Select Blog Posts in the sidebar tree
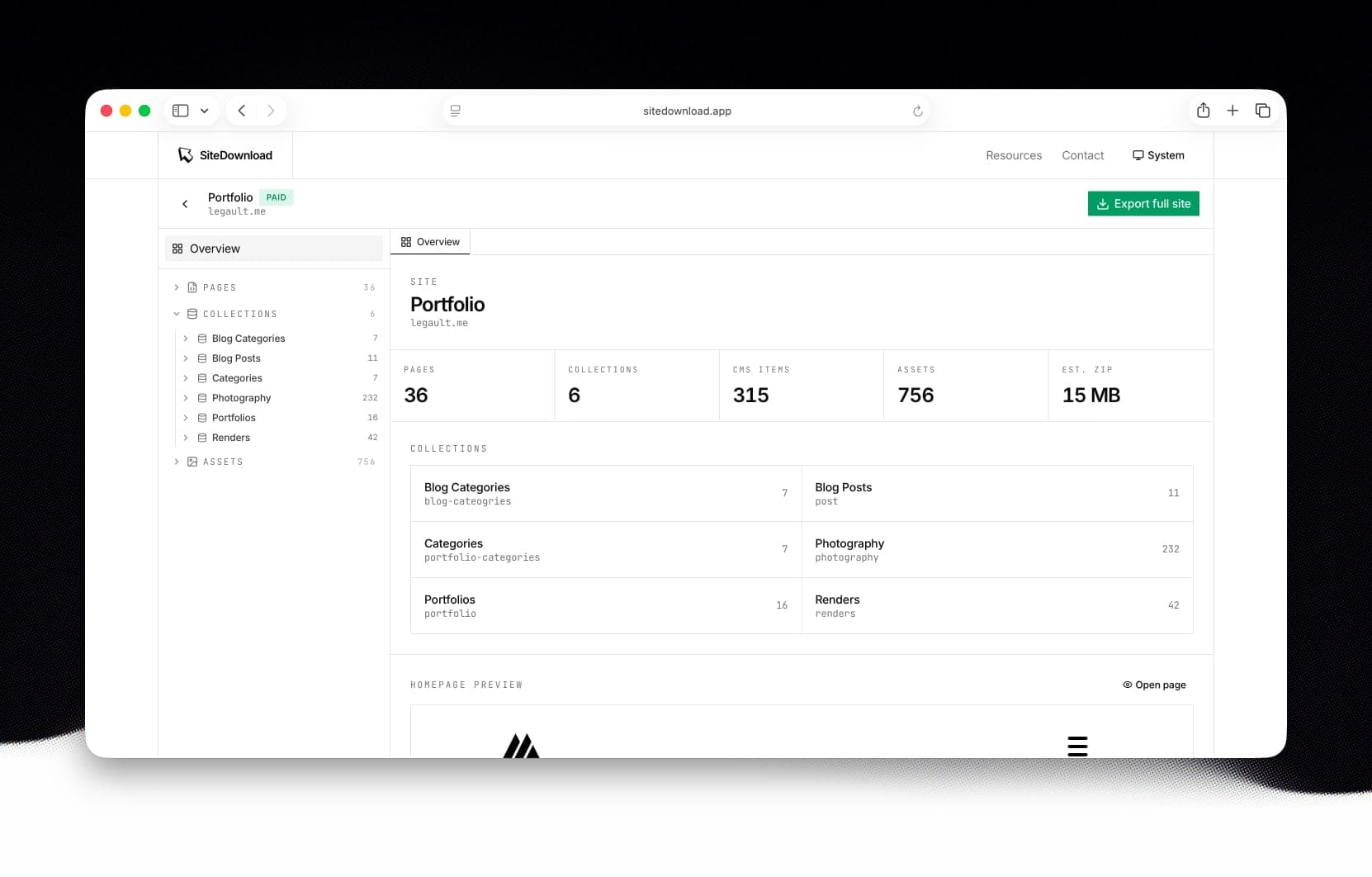 (x=280, y=358)
